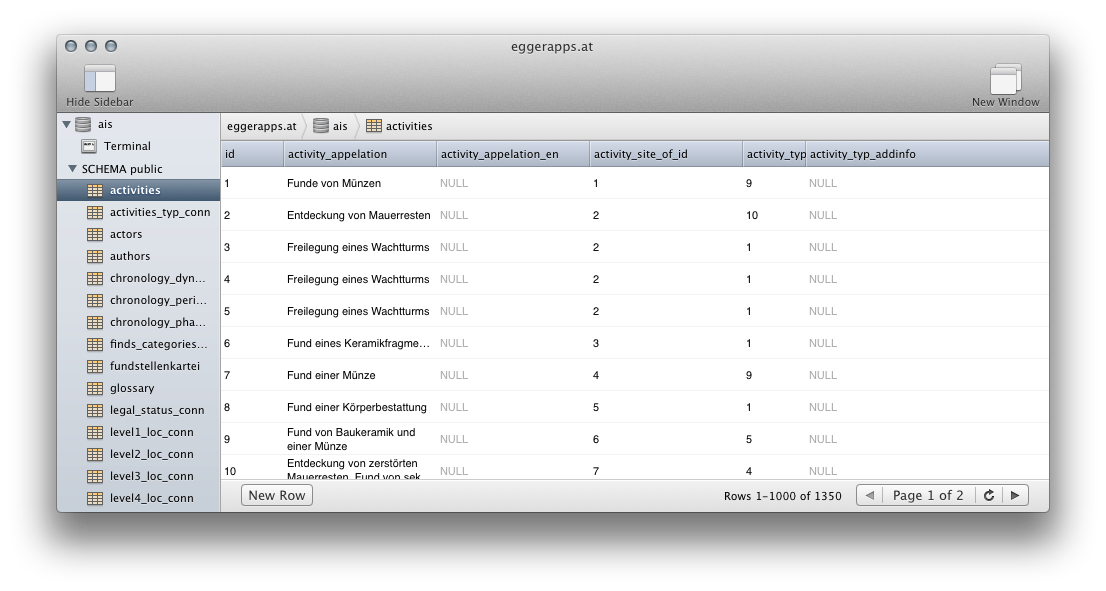Select the 'Entdeckung von Mauerresten' cell
The width and height of the screenshot is (1106, 591).
click(358, 215)
